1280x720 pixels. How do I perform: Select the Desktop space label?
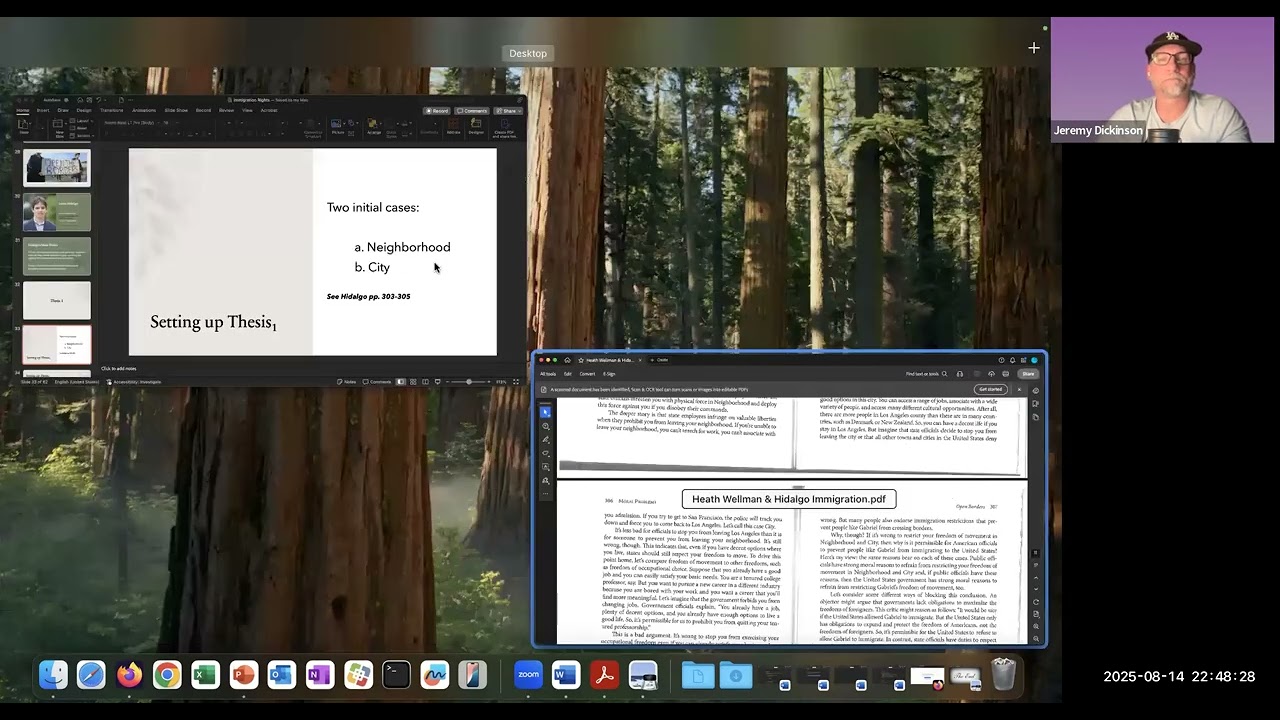[528, 53]
